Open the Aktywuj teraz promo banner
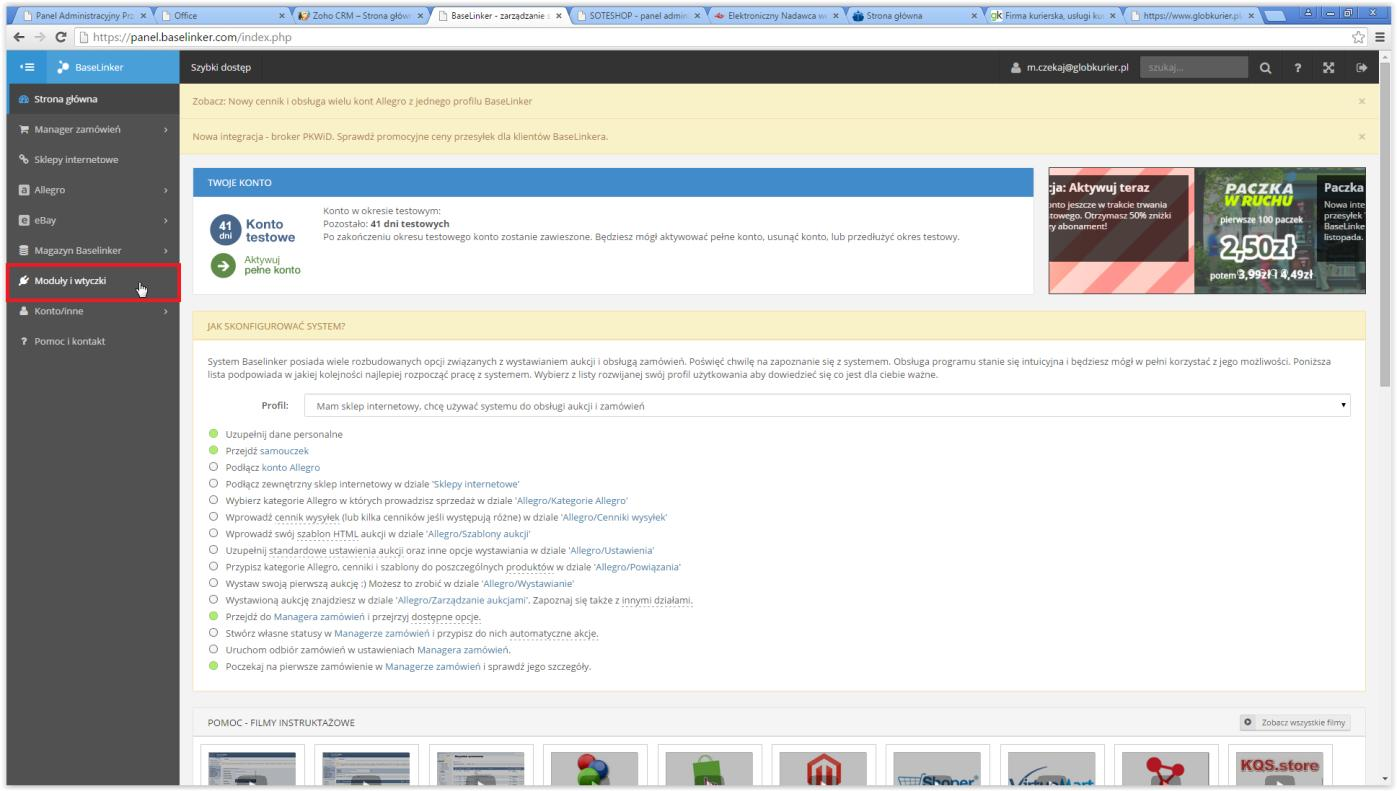This screenshot has height=791, width=1397. 1119,230
